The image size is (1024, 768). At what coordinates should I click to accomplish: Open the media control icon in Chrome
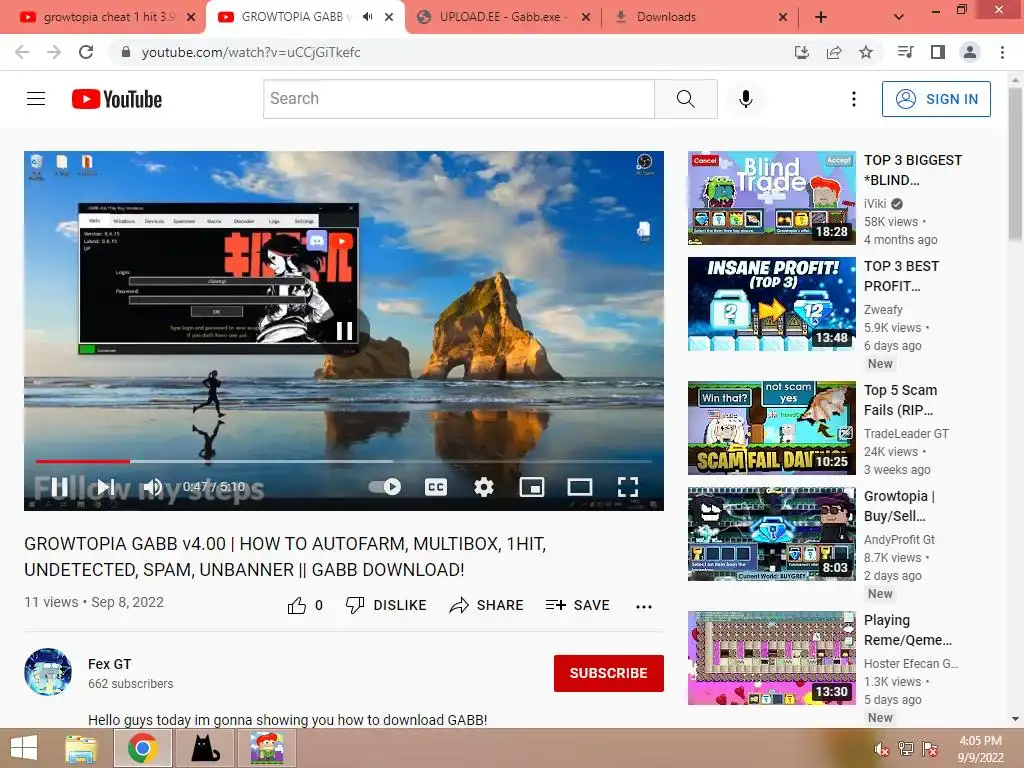pyautogui.click(x=905, y=52)
